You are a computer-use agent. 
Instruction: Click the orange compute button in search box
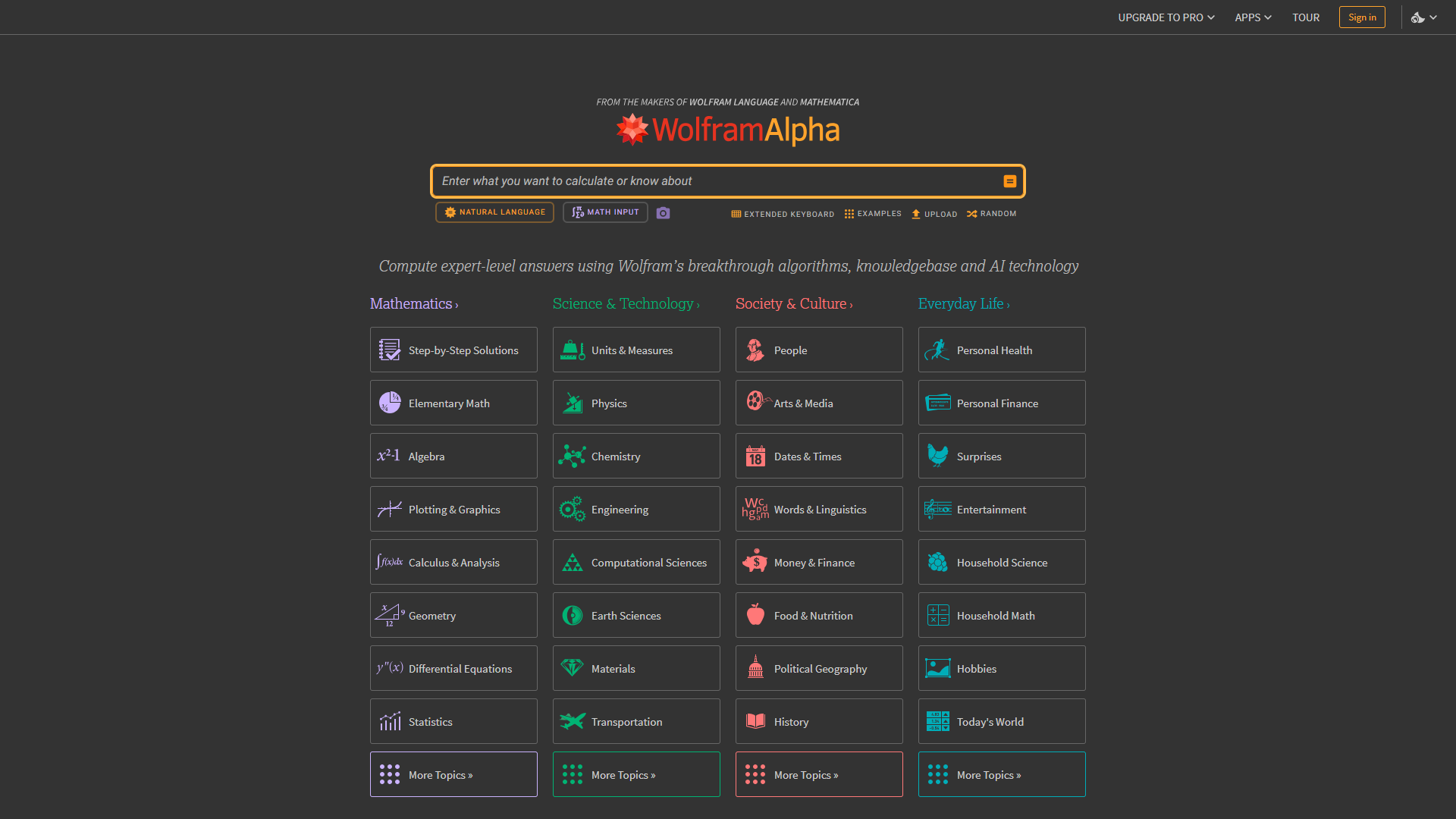(1009, 181)
